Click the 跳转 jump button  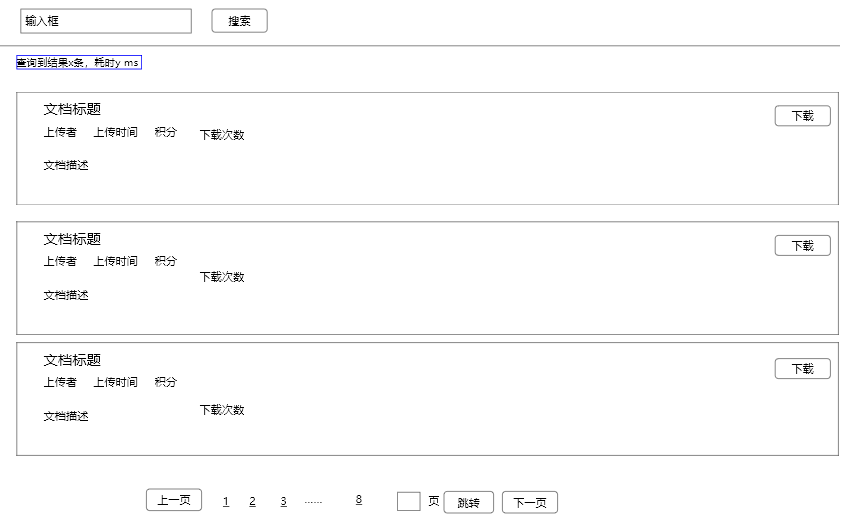[468, 502]
